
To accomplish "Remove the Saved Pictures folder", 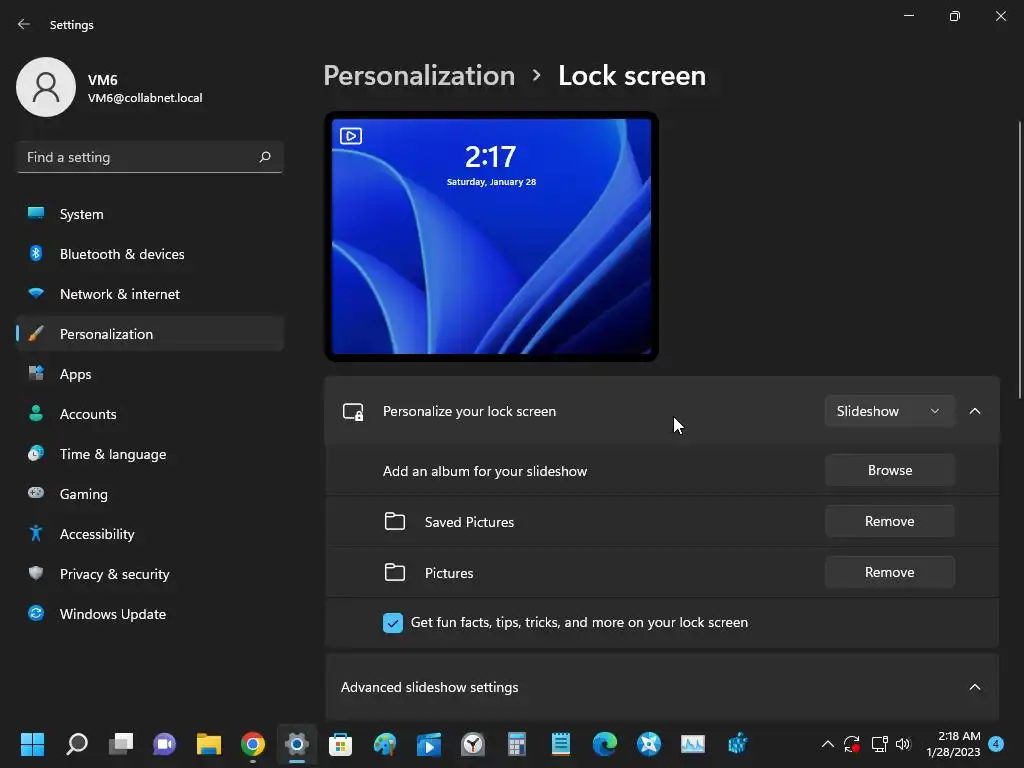I will (x=889, y=521).
